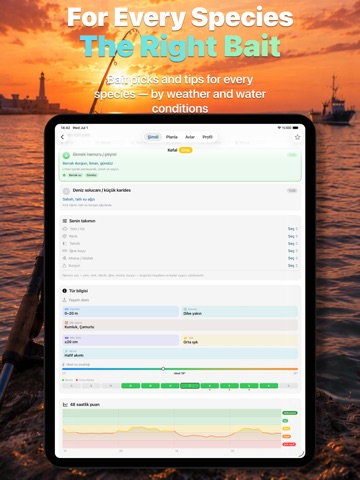This screenshot has height=480, width=360.
Task: Click the score badge on Deniz solucanı card
Action: coord(292,191)
